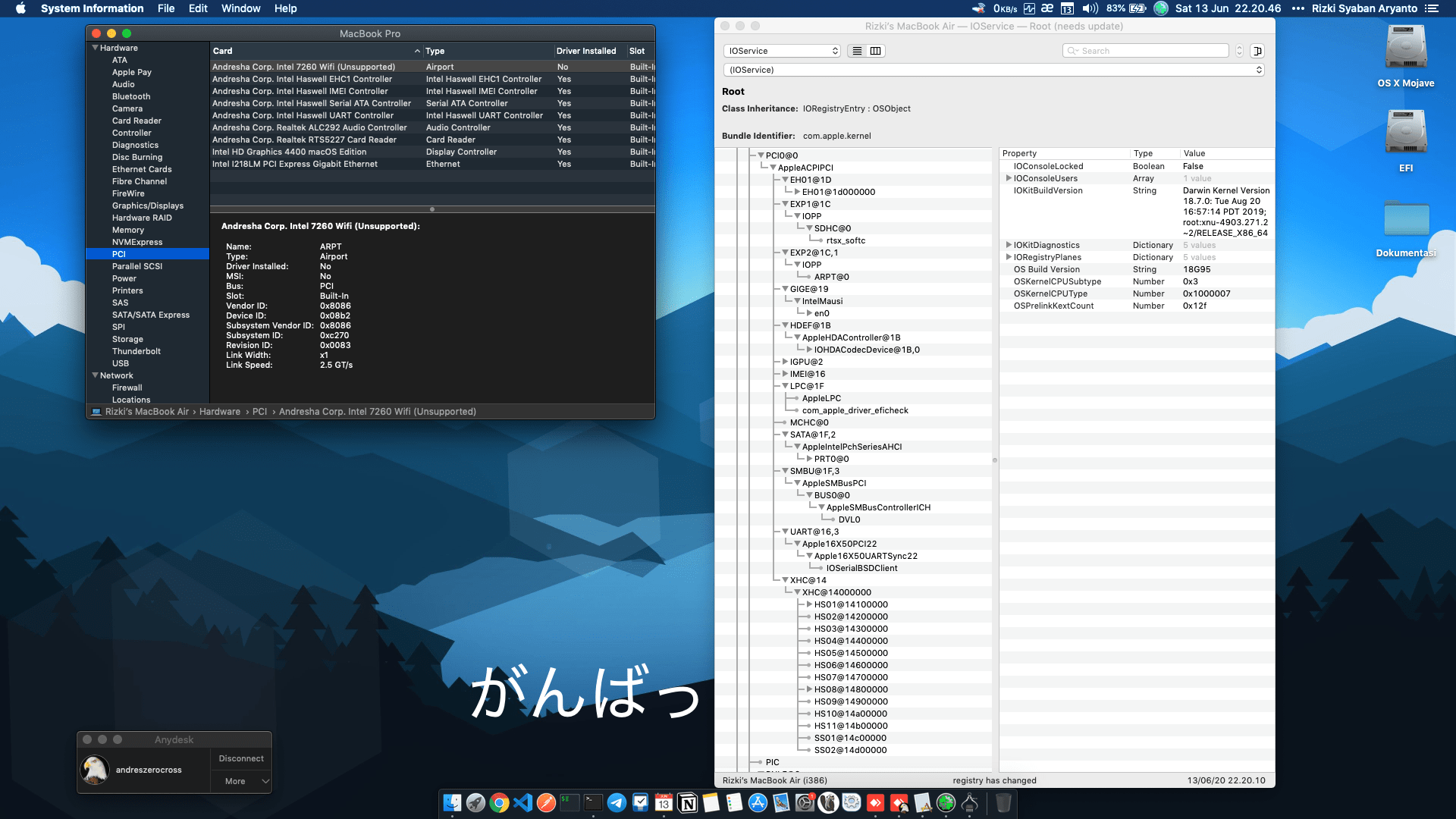Select ARPT@0 in the registry tree

(x=831, y=277)
